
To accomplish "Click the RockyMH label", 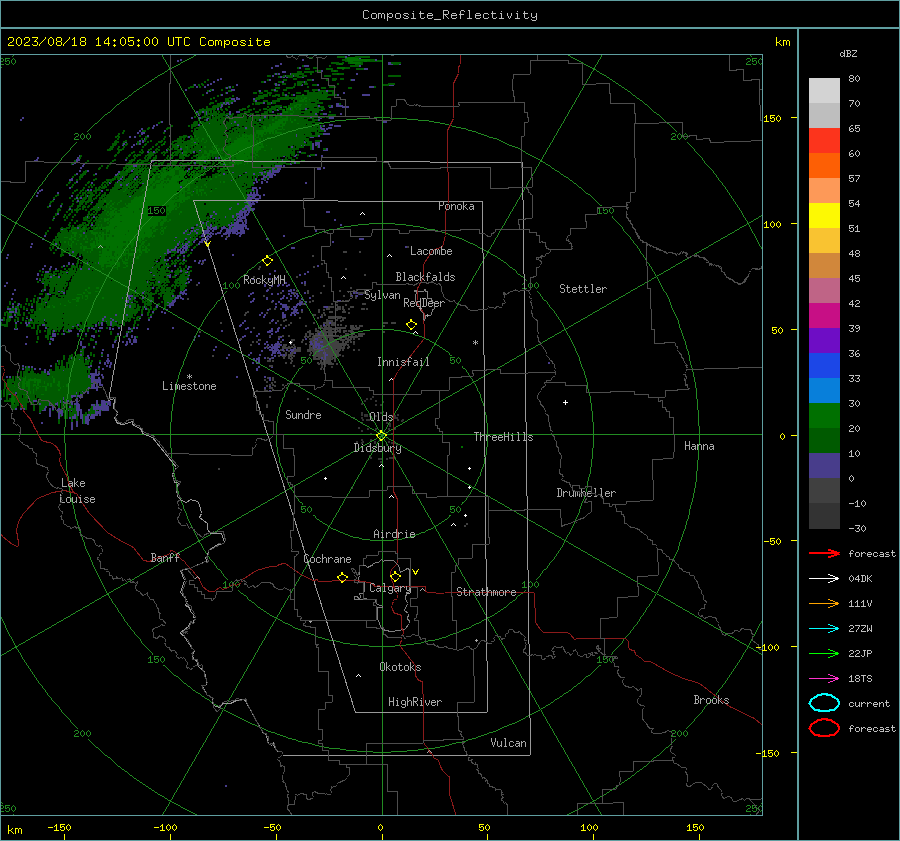I will [x=264, y=280].
